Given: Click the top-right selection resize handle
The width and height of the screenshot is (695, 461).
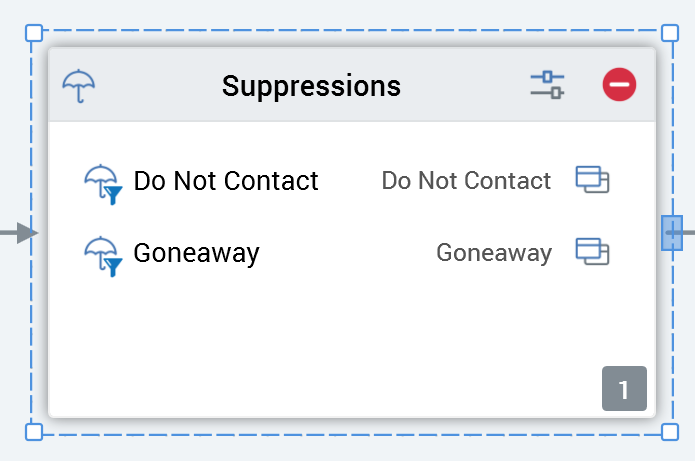Looking at the screenshot, I should (x=670, y=33).
